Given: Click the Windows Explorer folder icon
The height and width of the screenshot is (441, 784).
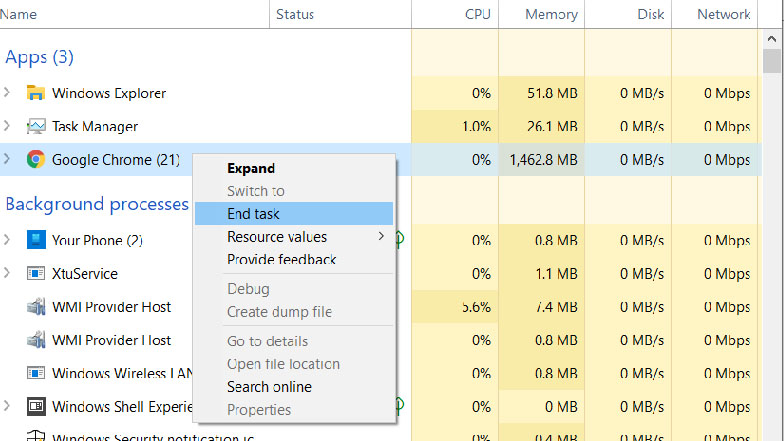Looking at the screenshot, I should pos(36,93).
